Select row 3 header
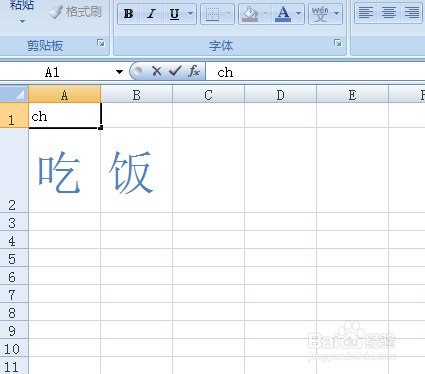This screenshot has height=374, width=425. (x=14, y=222)
